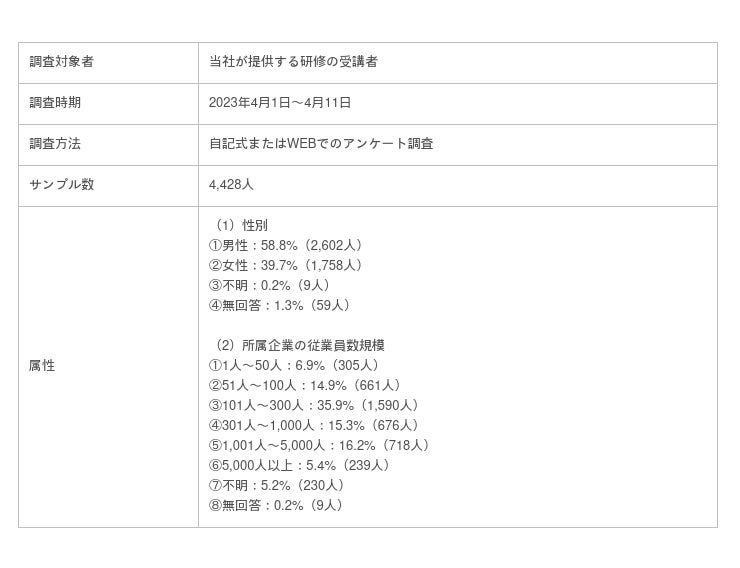Click the ②51人〜100人:14.9% line
The image size is (740, 568).
click(307, 386)
